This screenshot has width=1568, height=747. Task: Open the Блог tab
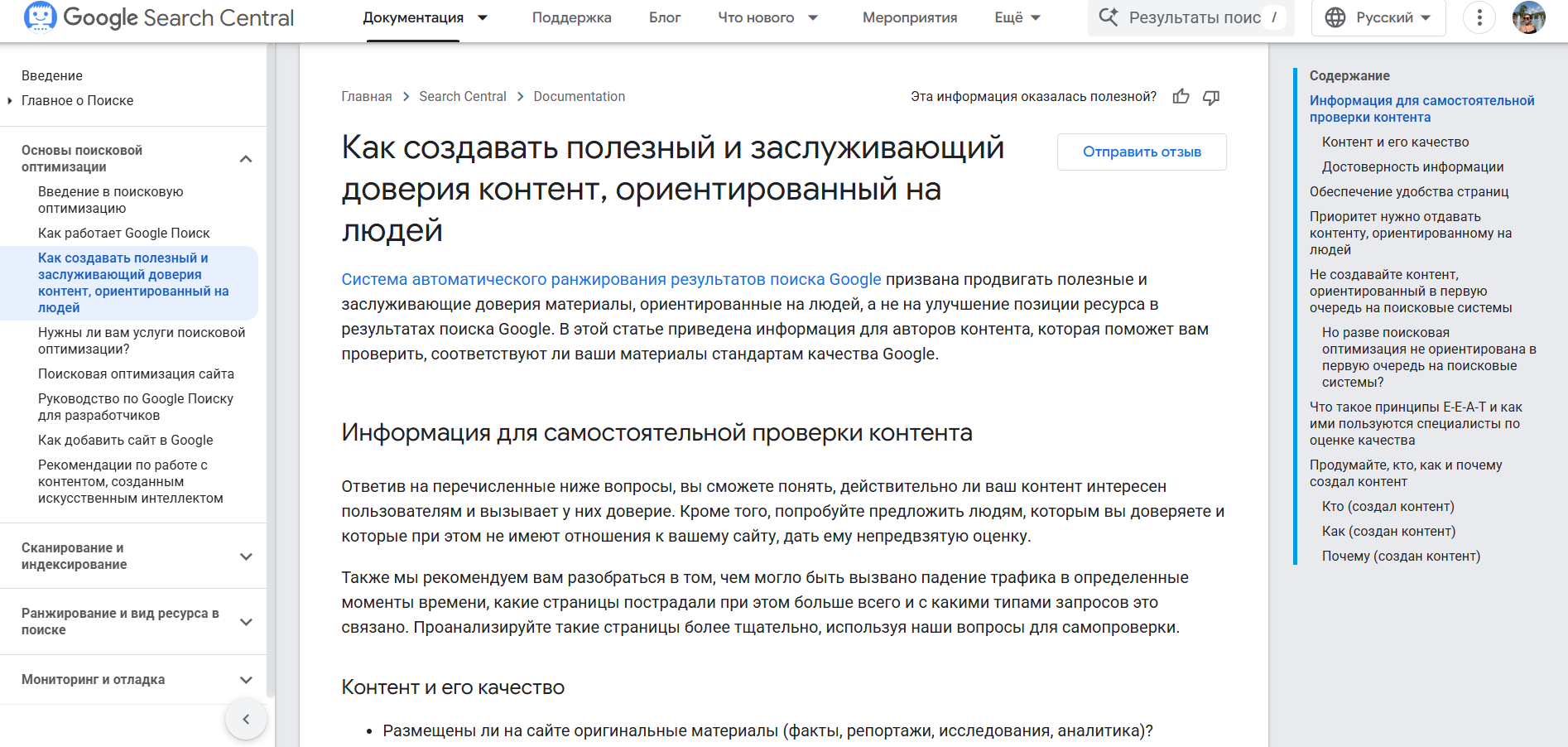click(664, 17)
